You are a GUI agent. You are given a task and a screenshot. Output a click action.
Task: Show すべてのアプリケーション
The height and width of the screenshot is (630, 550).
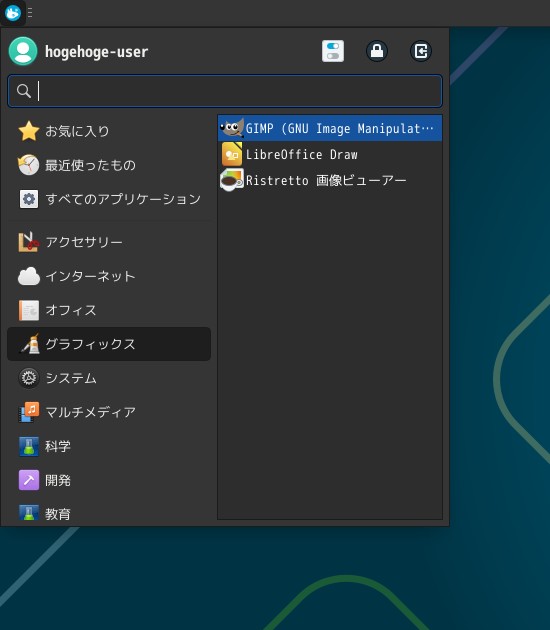pyautogui.click(x=109, y=199)
